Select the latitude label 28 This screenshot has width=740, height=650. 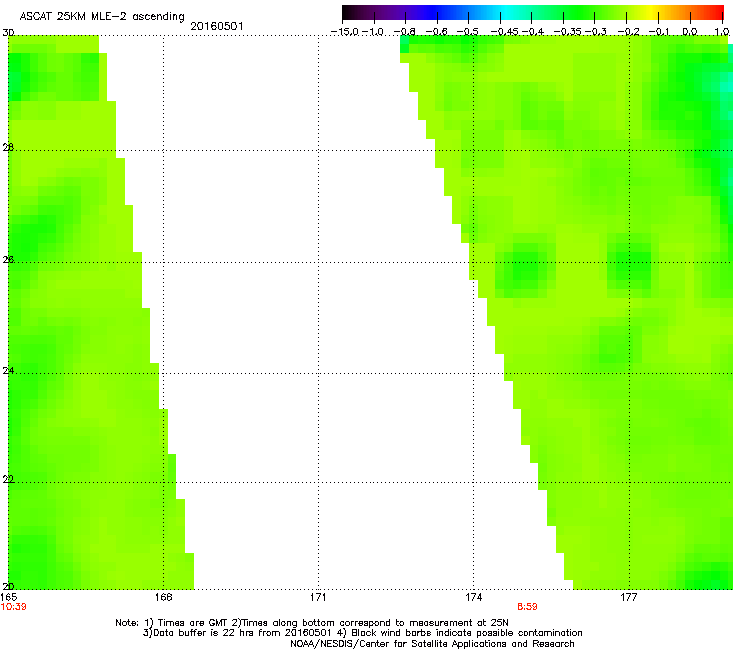[8, 147]
